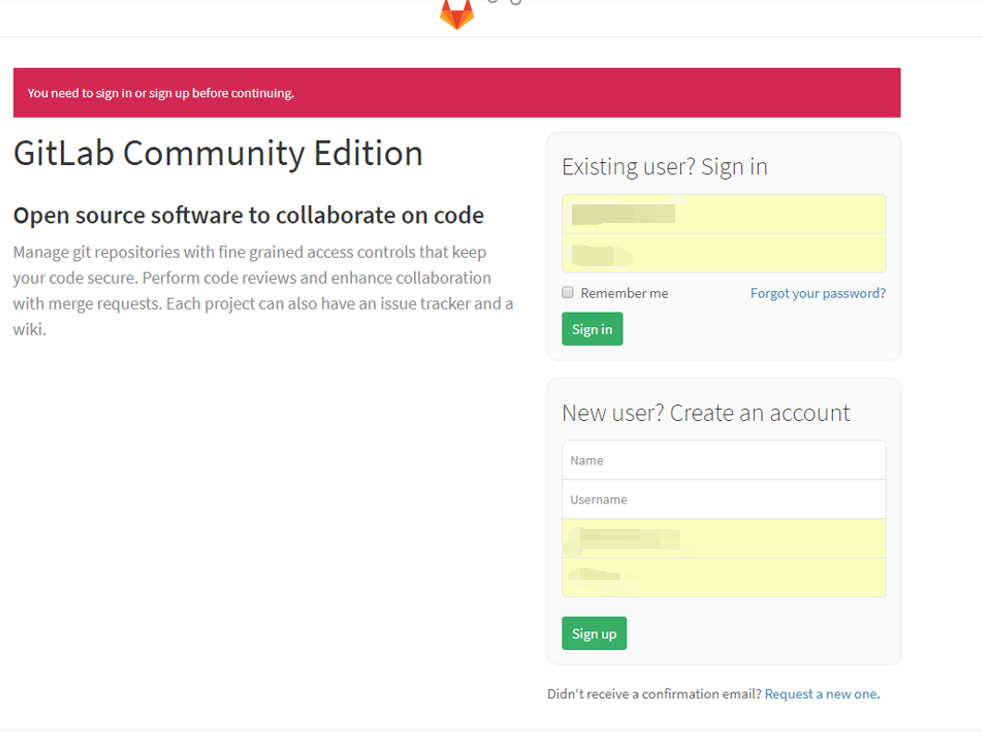Click the New user? Create an account heading

pyautogui.click(x=706, y=413)
